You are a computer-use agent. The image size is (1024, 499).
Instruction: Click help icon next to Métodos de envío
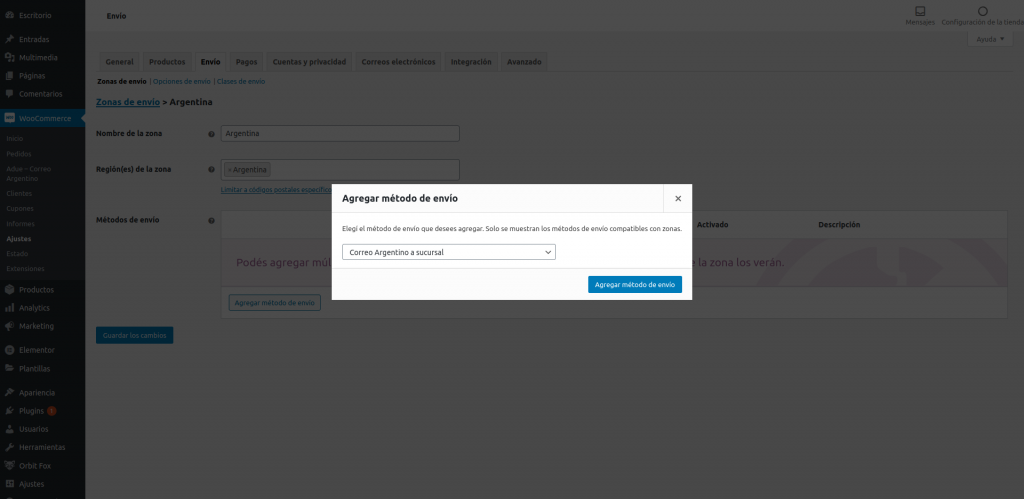(x=211, y=221)
